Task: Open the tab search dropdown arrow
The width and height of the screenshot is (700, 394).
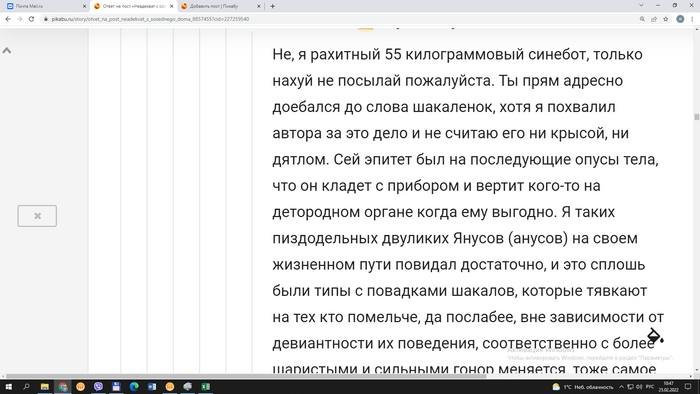Action: pos(641,5)
